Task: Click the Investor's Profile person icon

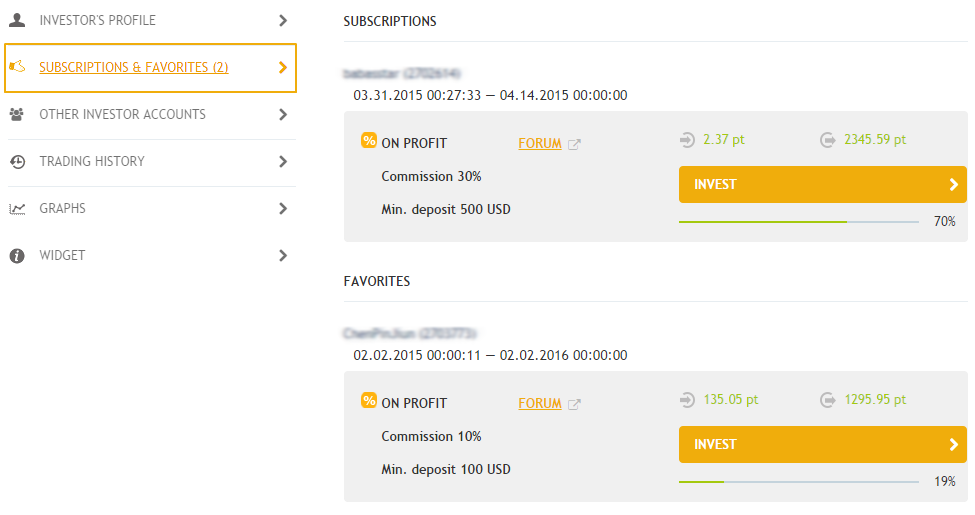Action: [x=17, y=20]
